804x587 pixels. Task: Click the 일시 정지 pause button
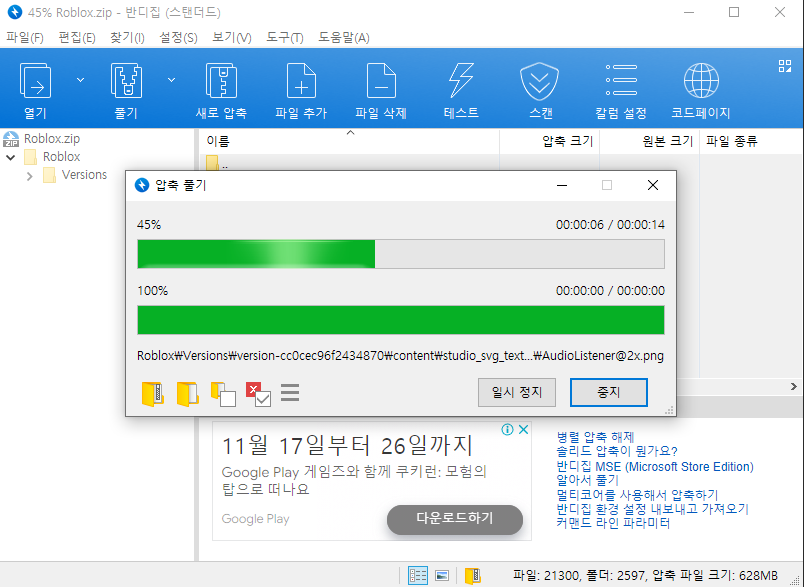[517, 393]
